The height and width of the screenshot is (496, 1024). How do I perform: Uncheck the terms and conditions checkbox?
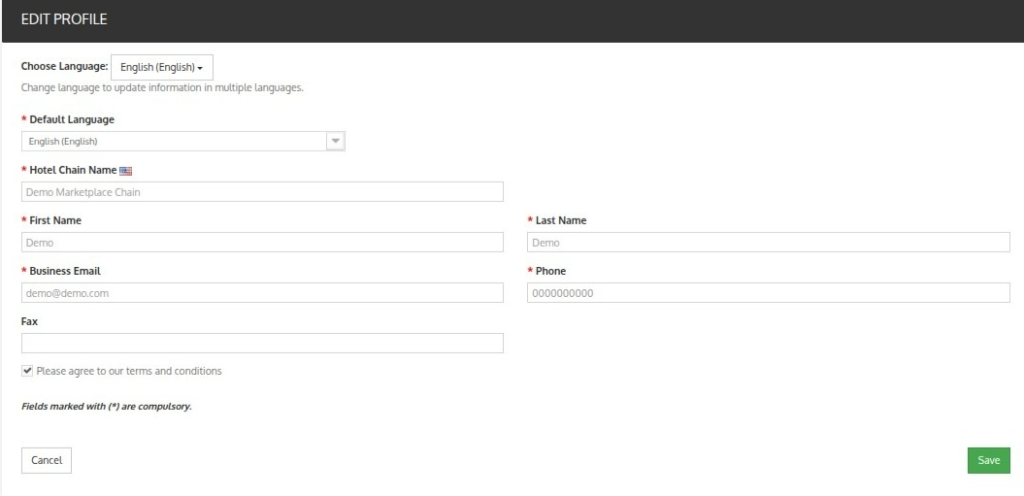[27, 371]
